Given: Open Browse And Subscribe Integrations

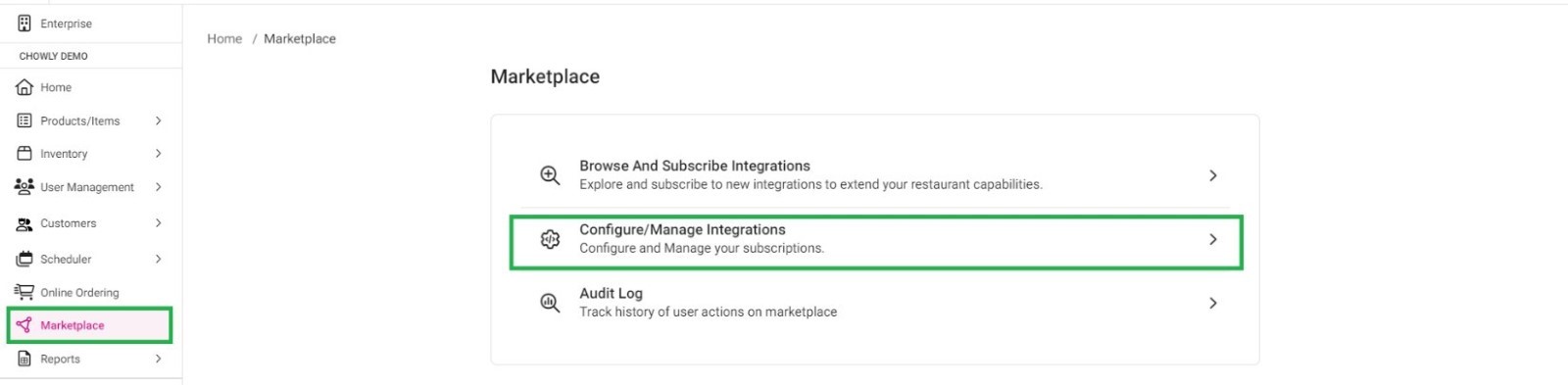Looking at the screenshot, I should (875, 175).
